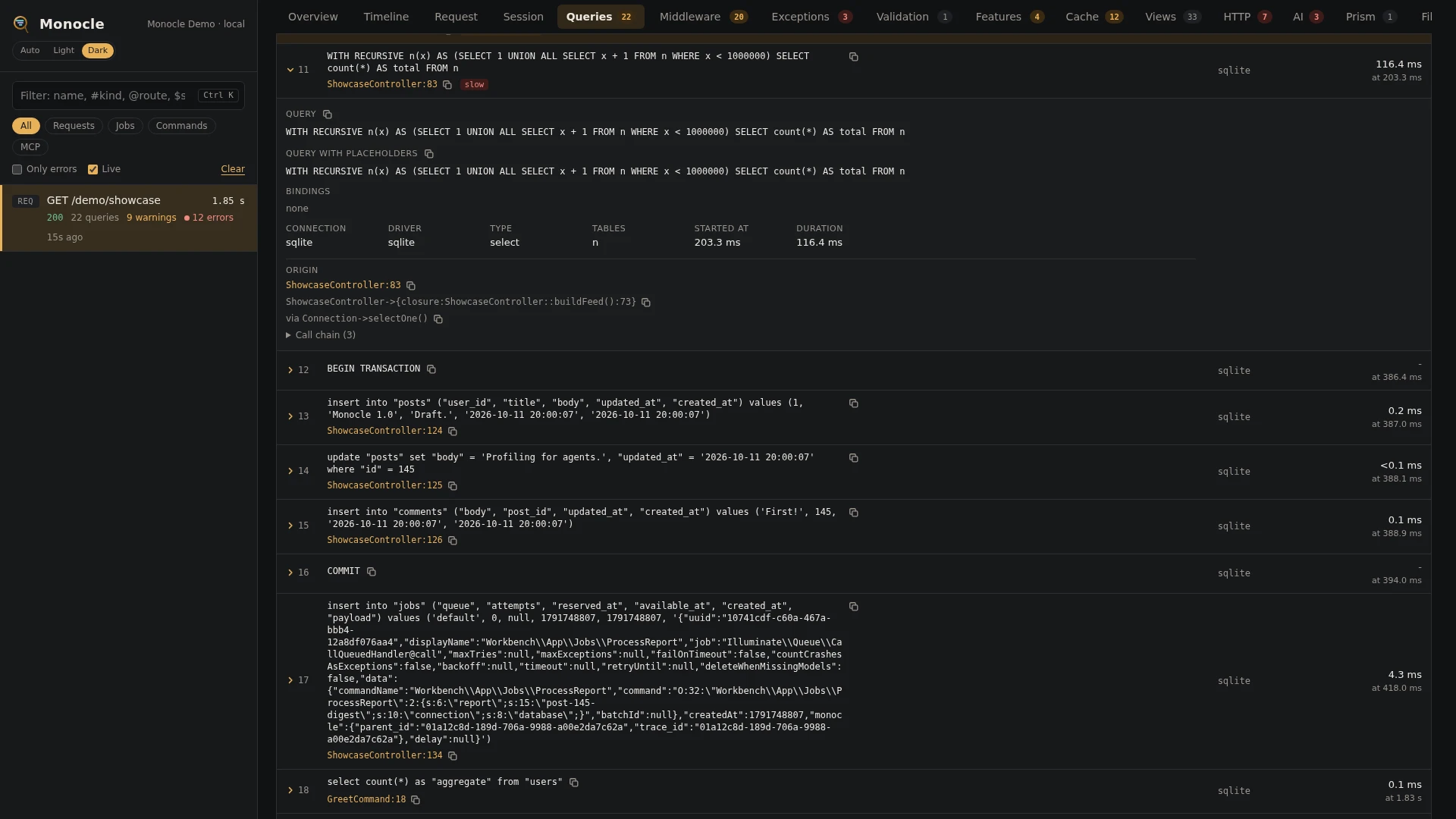This screenshot has height=819, width=1456.
Task: Filter by Jobs
Action: (x=125, y=126)
